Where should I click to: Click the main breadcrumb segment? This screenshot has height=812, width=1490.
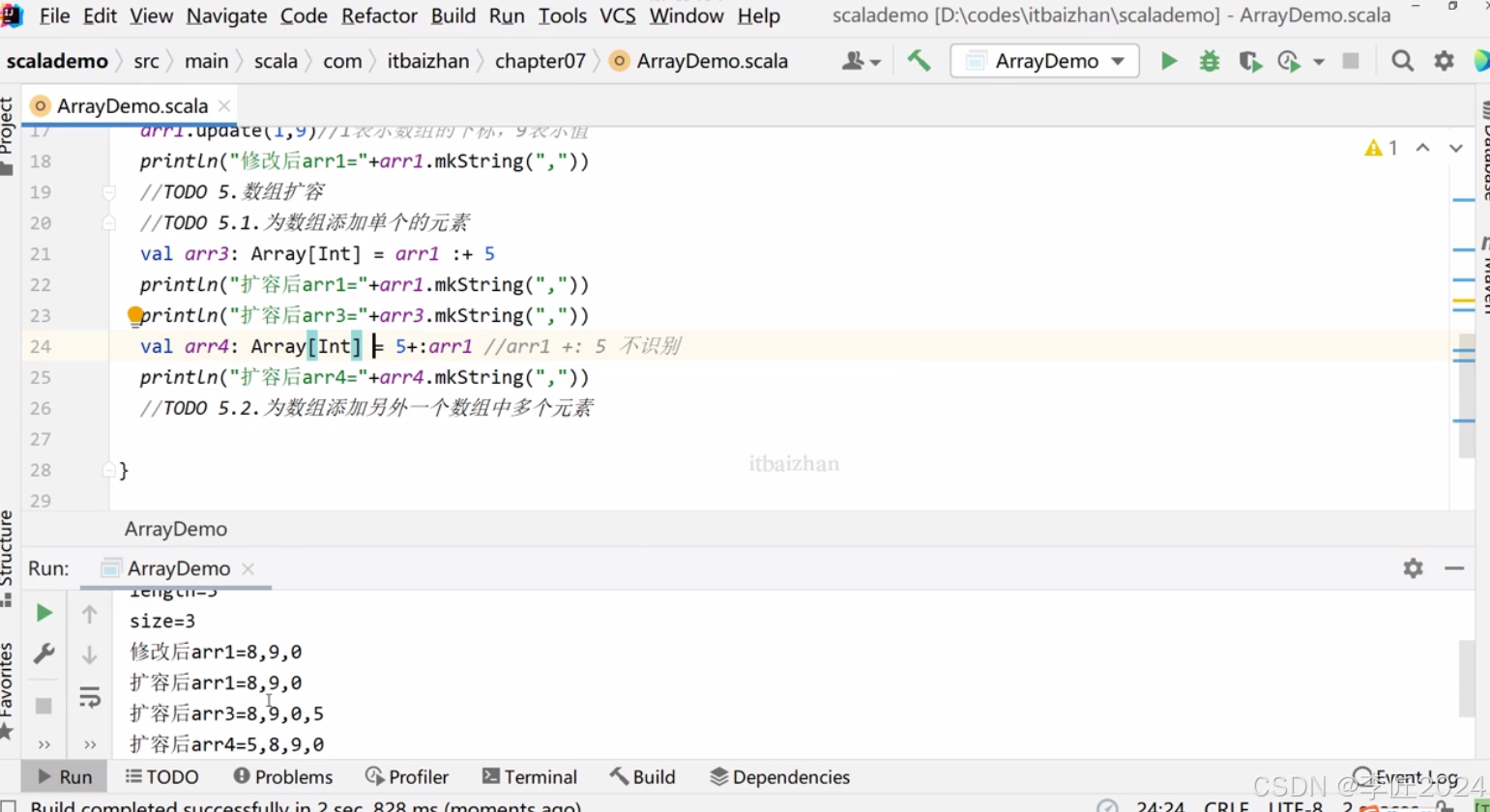[x=207, y=61]
